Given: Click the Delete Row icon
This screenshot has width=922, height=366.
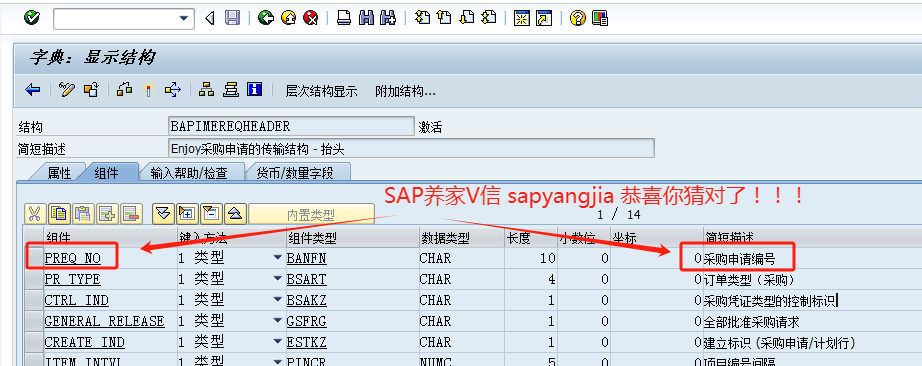Looking at the screenshot, I should coord(132,214).
